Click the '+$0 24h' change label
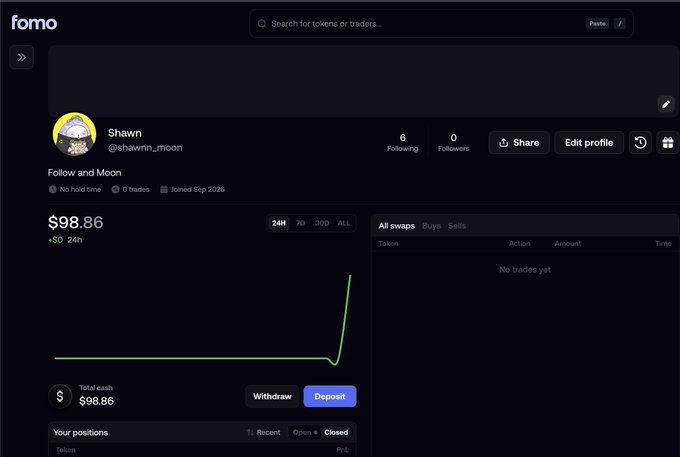680x457 pixels. [x=65, y=240]
